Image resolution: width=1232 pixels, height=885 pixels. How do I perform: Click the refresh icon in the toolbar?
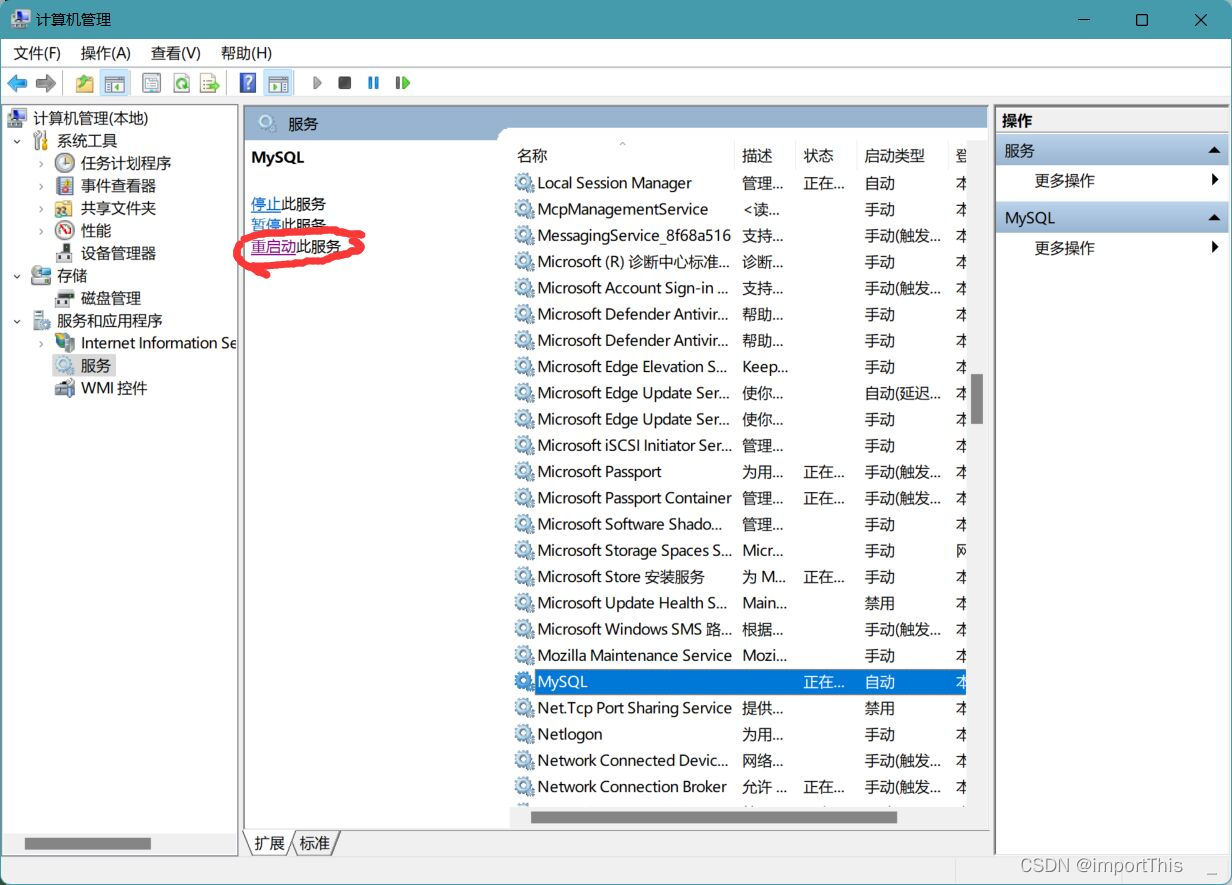point(181,82)
